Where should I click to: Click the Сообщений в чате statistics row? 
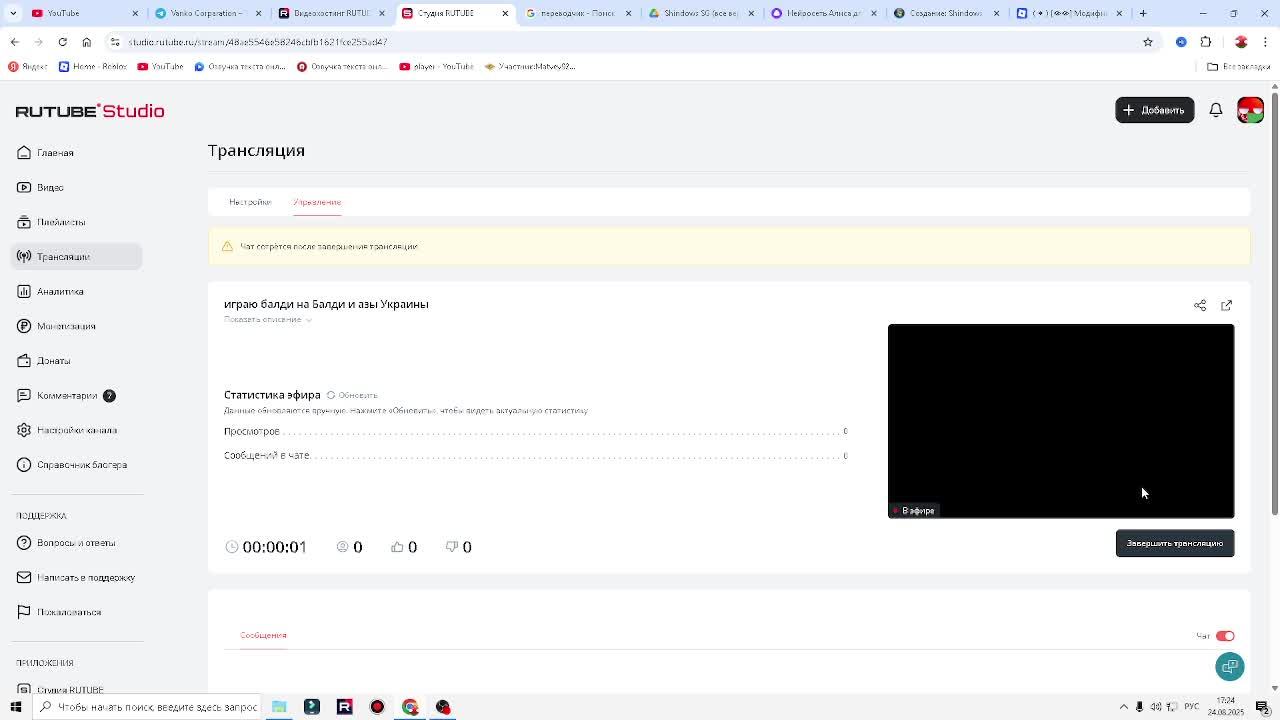point(535,455)
